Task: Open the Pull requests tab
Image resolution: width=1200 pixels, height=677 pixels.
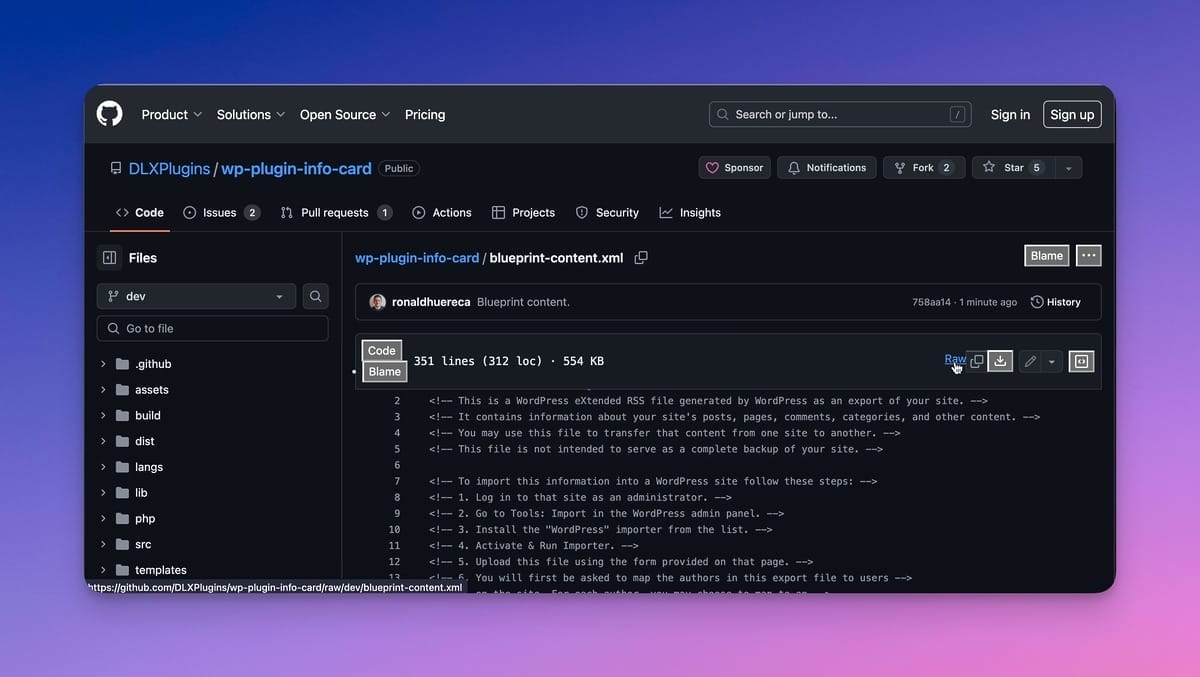Action: pyautogui.click(x=335, y=213)
